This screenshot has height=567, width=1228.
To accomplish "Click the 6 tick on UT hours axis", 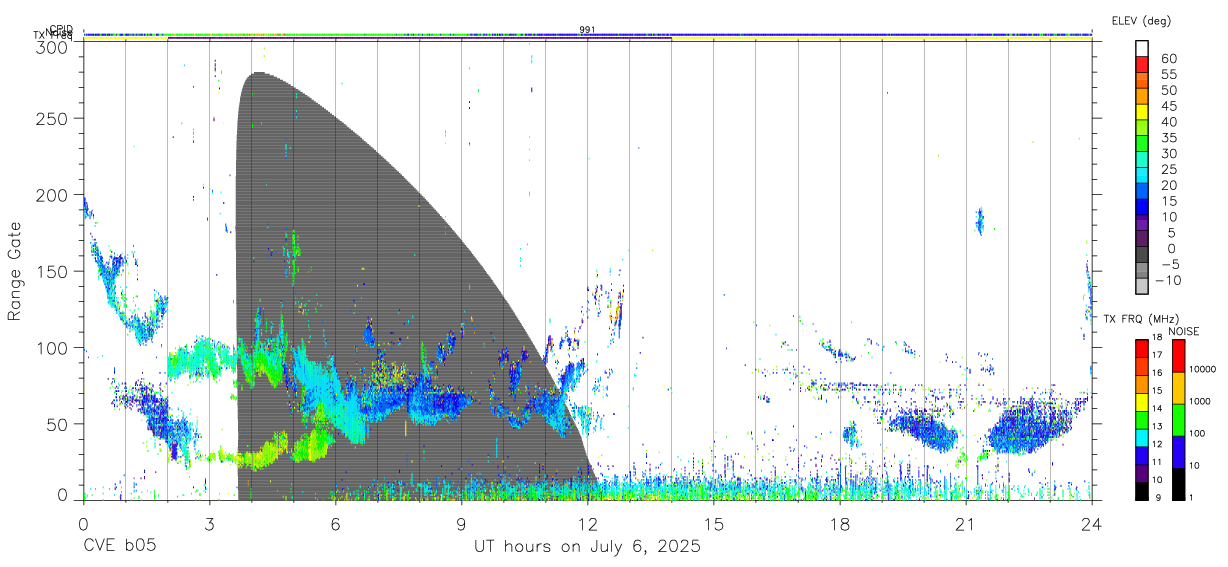I will [336, 524].
